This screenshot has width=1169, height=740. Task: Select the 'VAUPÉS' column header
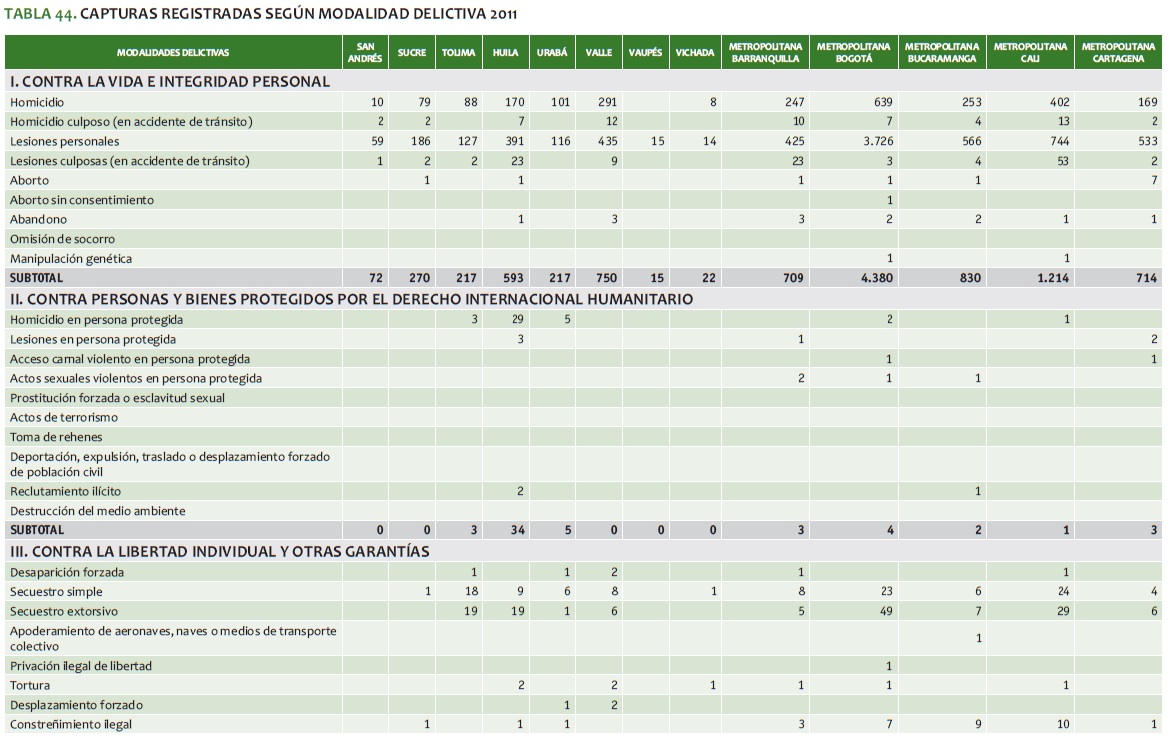pyautogui.click(x=645, y=52)
